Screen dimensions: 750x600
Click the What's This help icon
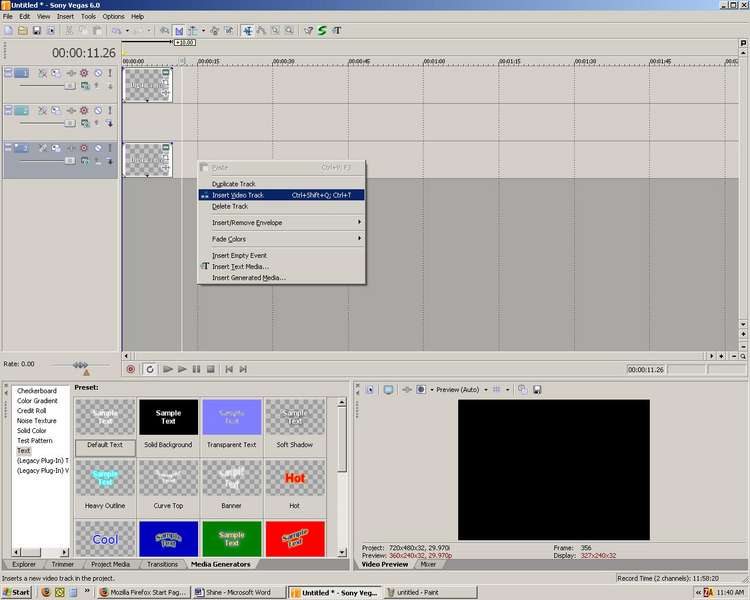pos(309,31)
